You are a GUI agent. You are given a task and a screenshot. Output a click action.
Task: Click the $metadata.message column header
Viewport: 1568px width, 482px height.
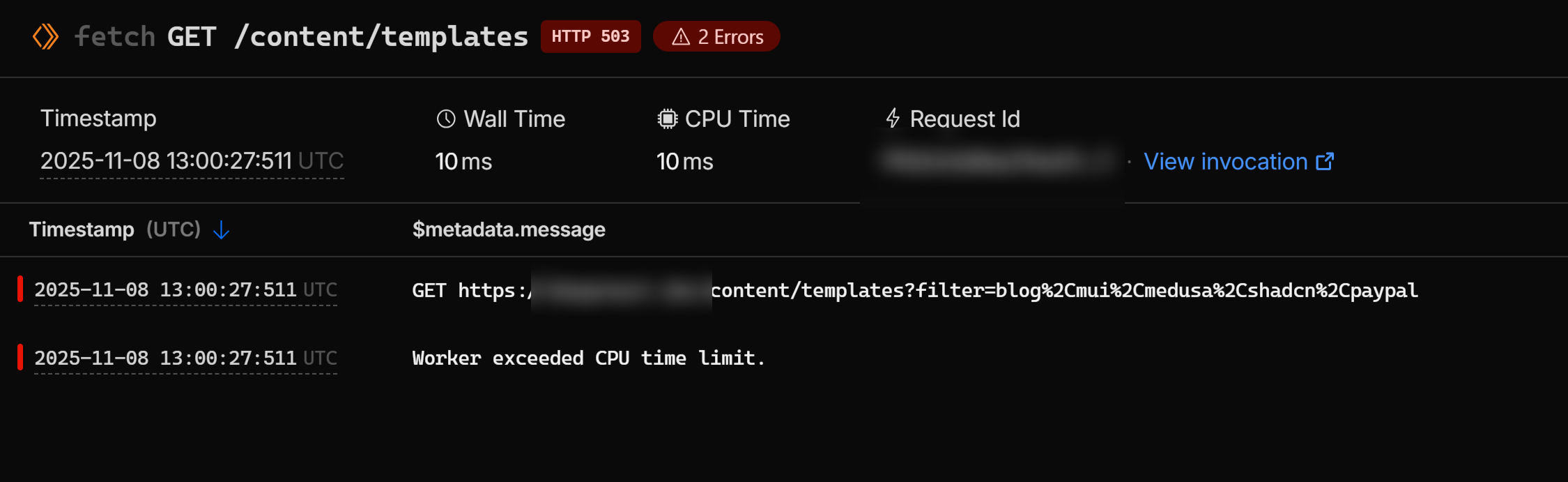pos(509,229)
